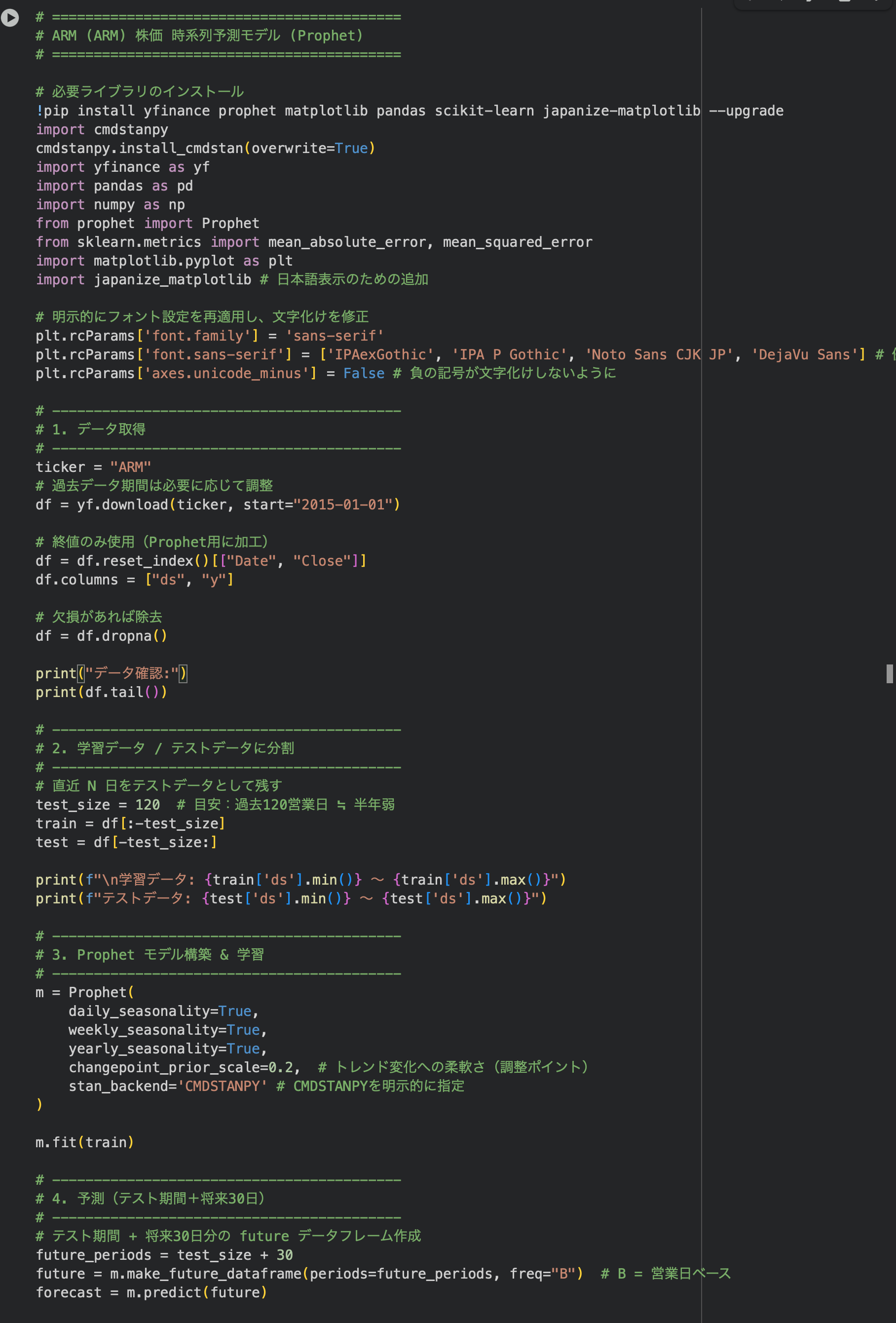This screenshot has height=1323, width=896.
Task: Click the 'df = df.dropna()' line
Action: [102, 636]
